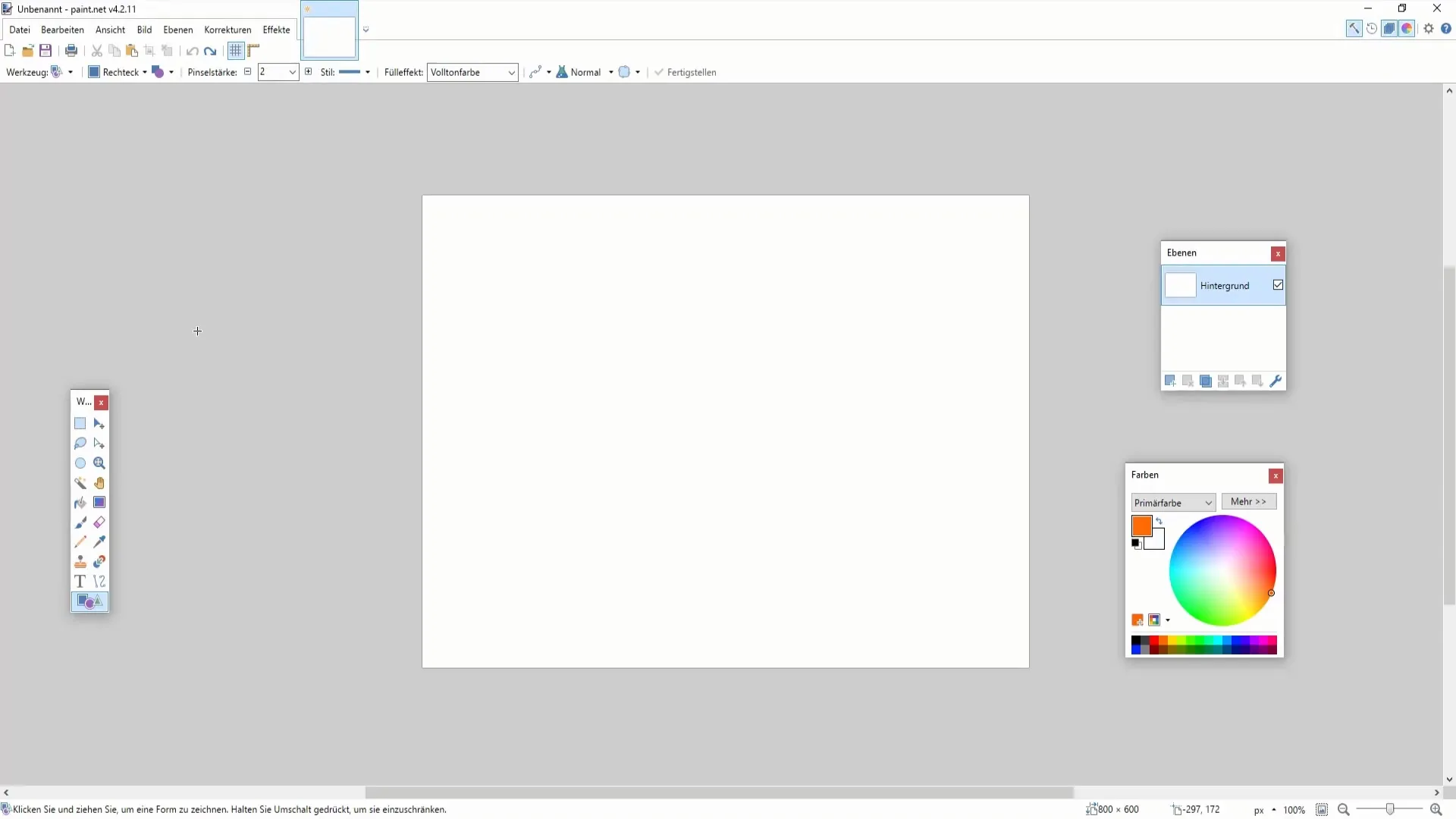Toggle Fit to window in status bar
This screenshot has height=819, width=1456.
(1322, 810)
